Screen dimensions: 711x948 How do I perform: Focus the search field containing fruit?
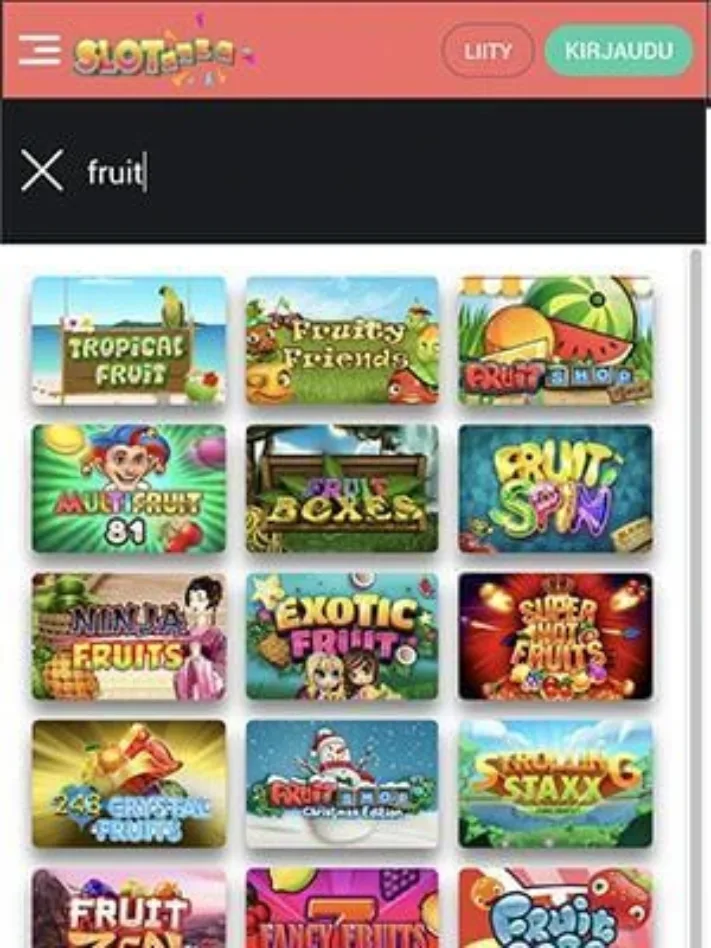click(387, 172)
